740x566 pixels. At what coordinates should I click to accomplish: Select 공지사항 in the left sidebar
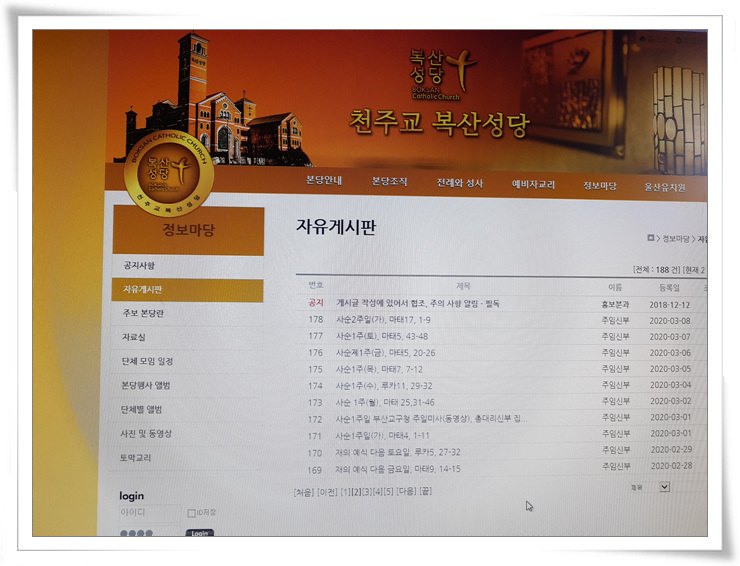point(140,265)
